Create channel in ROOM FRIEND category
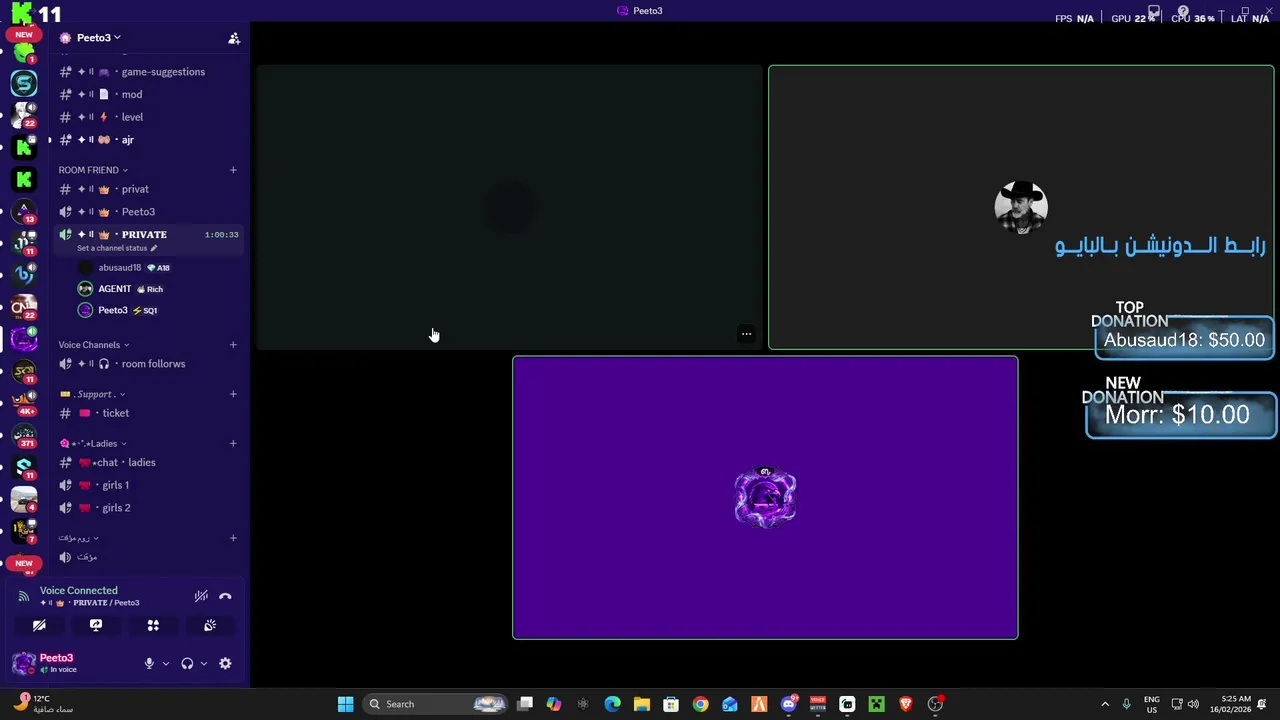This screenshot has width=1280, height=720. [233, 170]
